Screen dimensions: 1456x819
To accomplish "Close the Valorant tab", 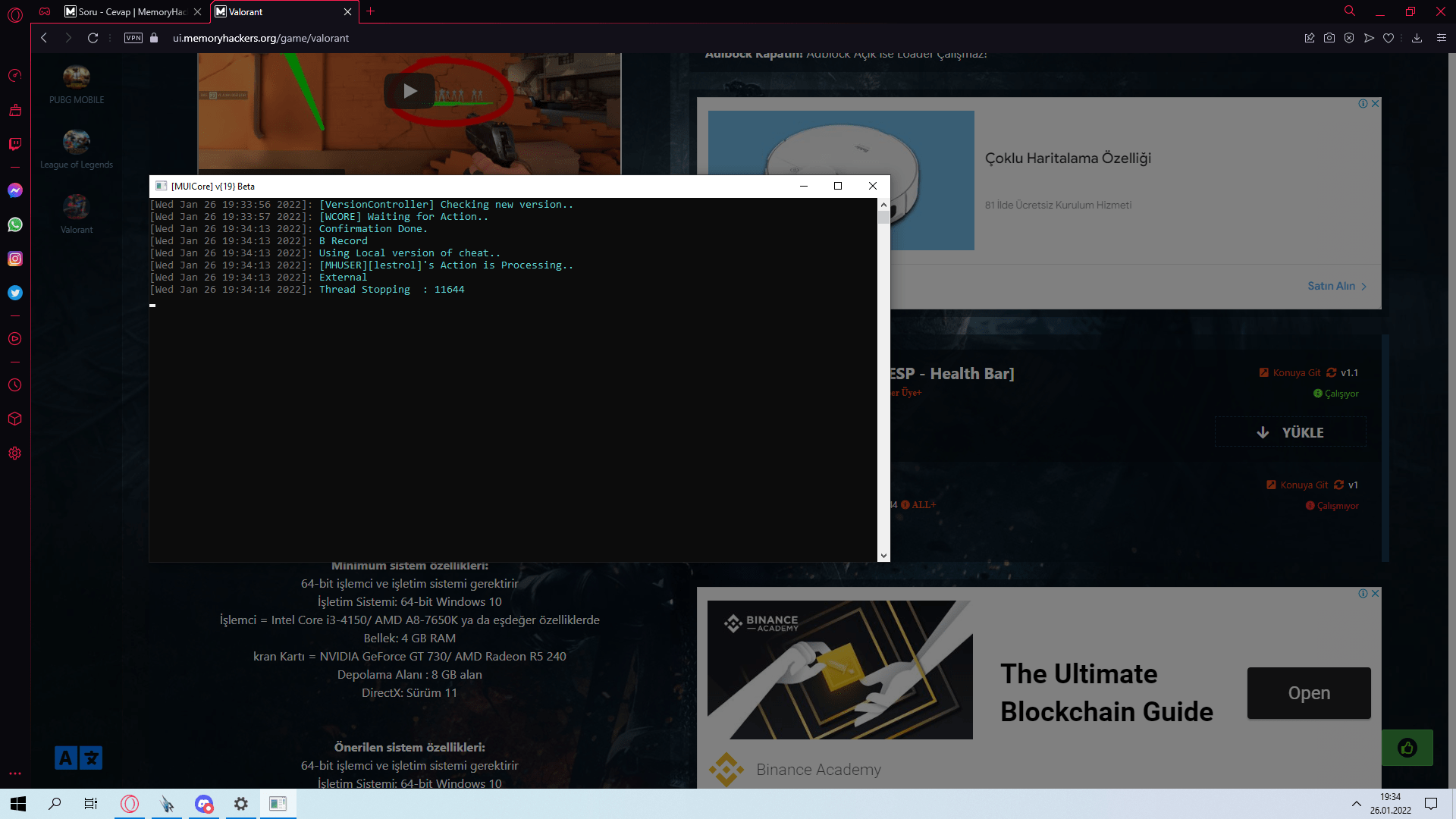I will (347, 12).
